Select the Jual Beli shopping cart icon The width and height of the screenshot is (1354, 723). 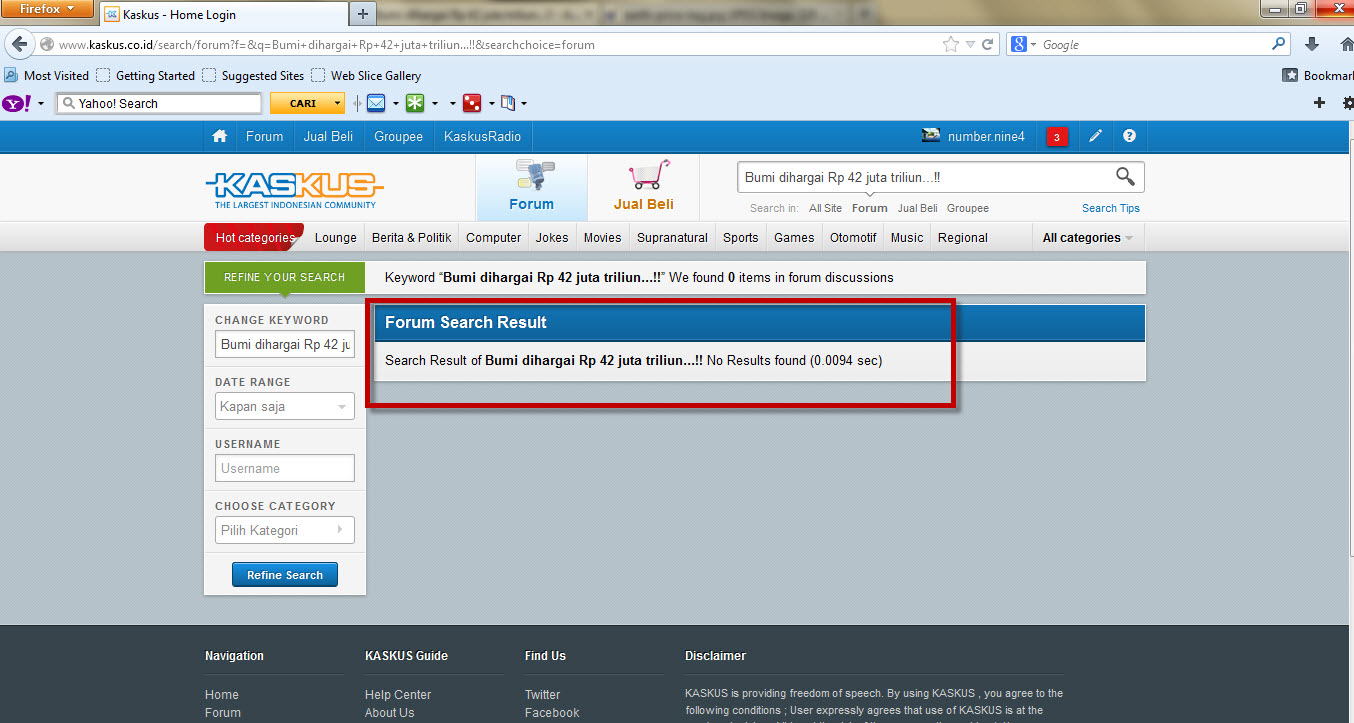click(x=648, y=174)
